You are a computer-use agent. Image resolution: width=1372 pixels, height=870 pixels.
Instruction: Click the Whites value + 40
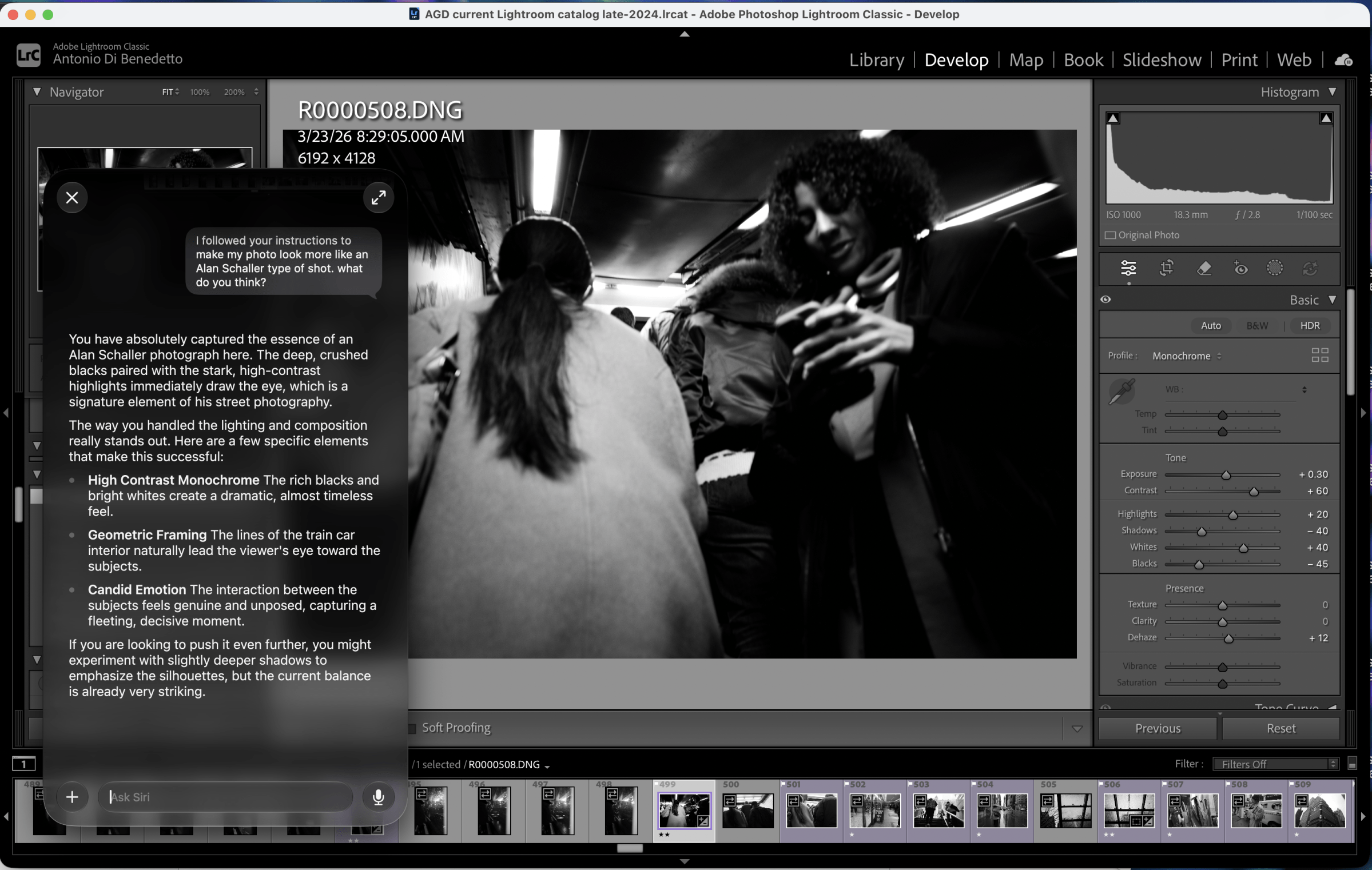(x=1317, y=547)
